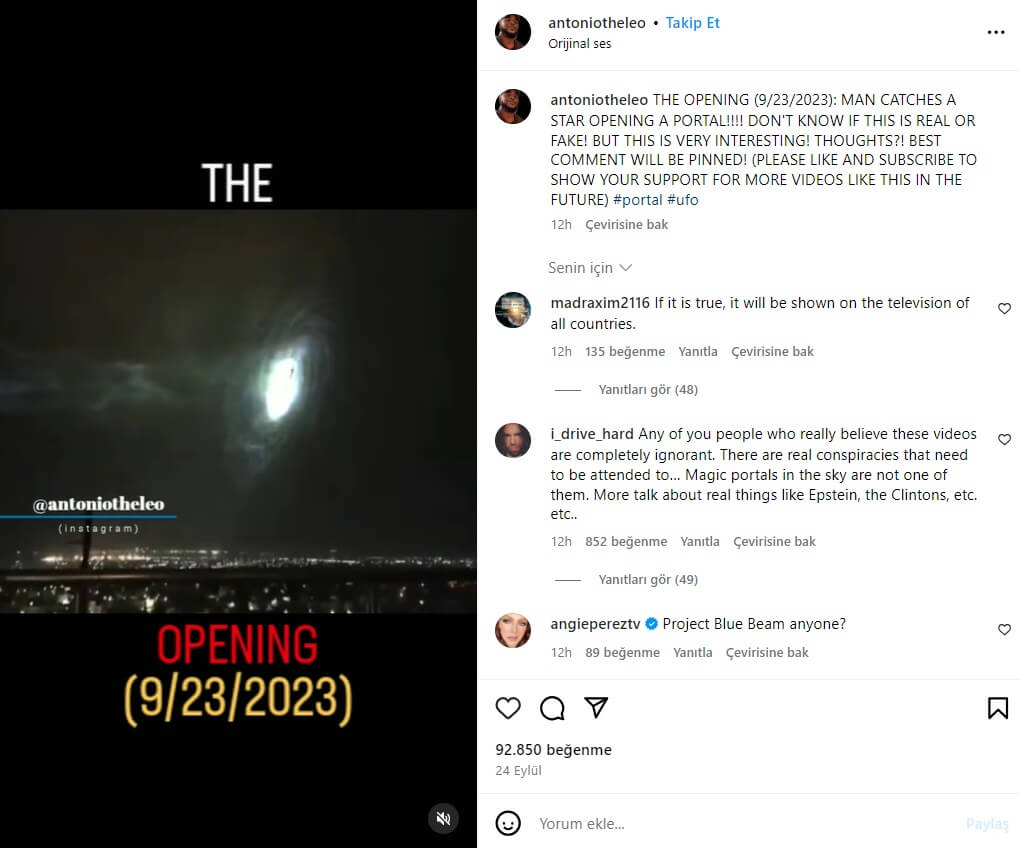The height and width of the screenshot is (848, 1020).
Task: Open antoniotheleo's header profile picture
Action: pos(513,32)
